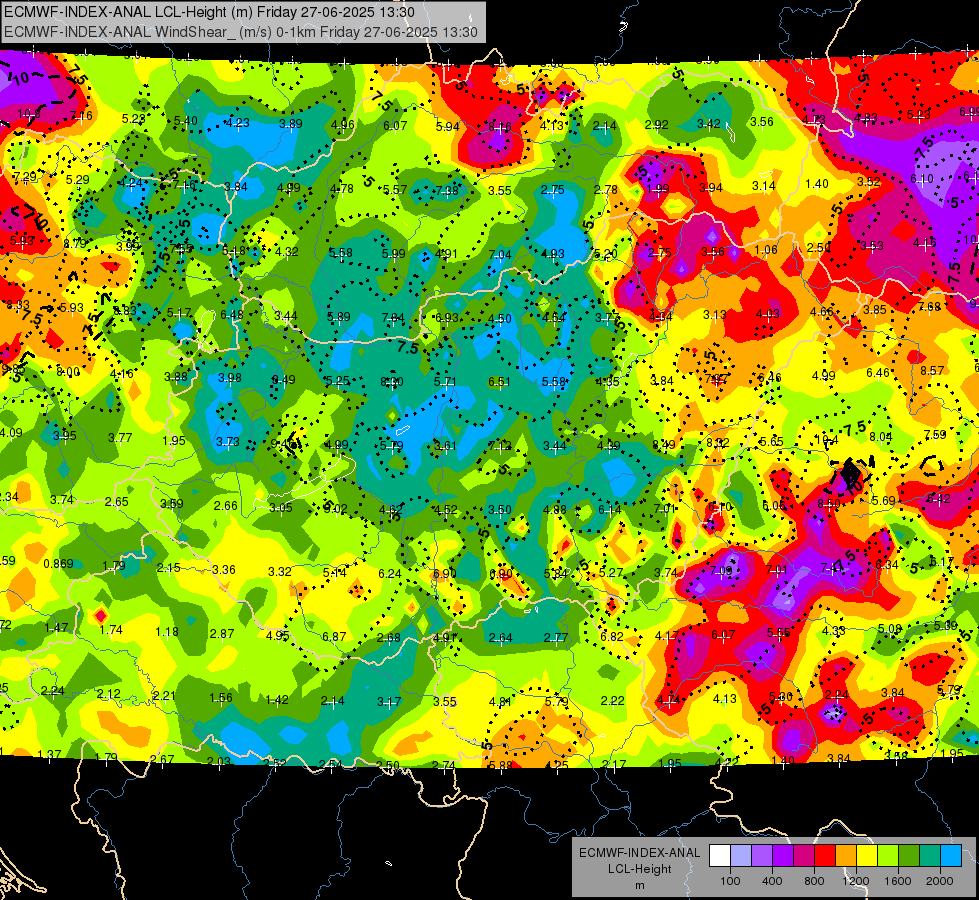Select the map value '8.16'
The width and height of the screenshot is (979, 900).
499,127
